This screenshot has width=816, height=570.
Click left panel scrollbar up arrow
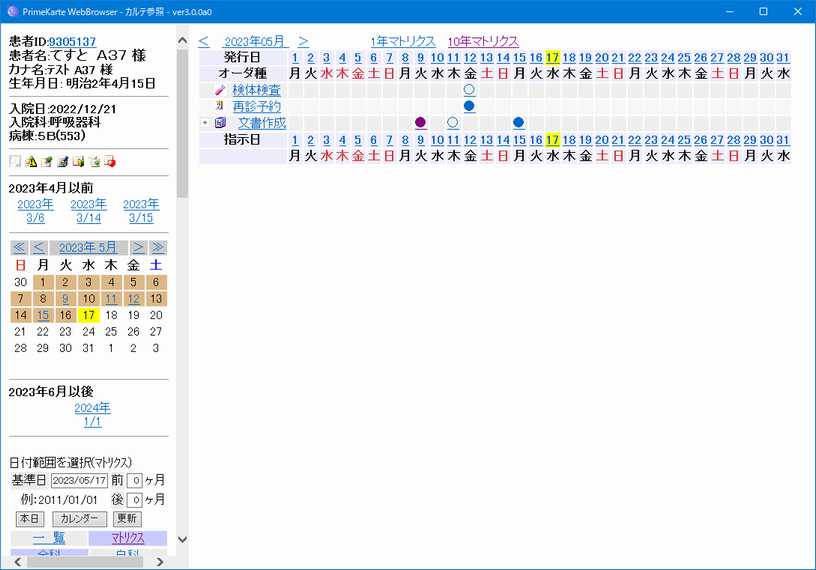182,40
